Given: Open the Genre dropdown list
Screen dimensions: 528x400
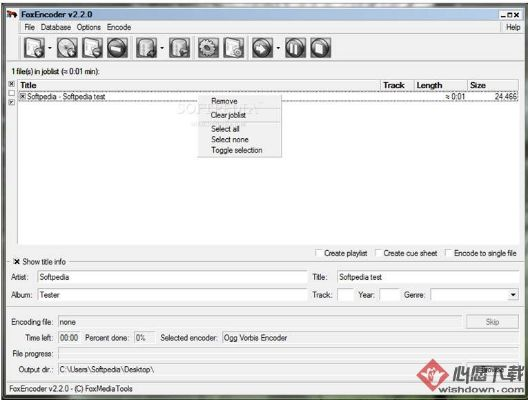Looking at the screenshot, I should pos(513,295).
